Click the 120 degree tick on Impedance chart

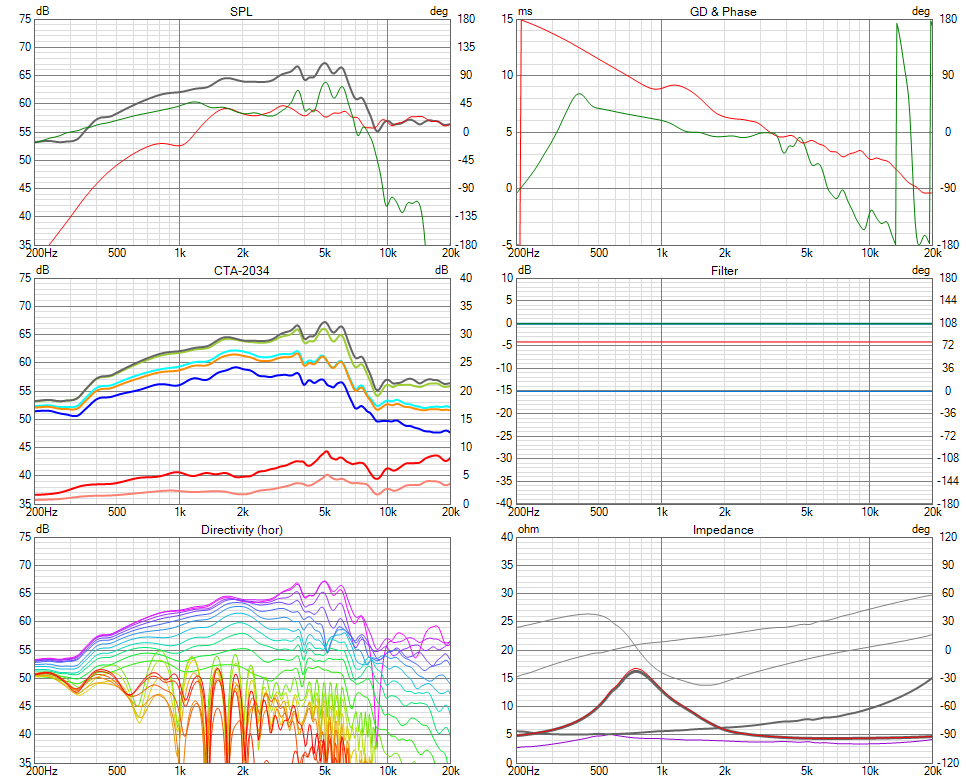point(948,537)
